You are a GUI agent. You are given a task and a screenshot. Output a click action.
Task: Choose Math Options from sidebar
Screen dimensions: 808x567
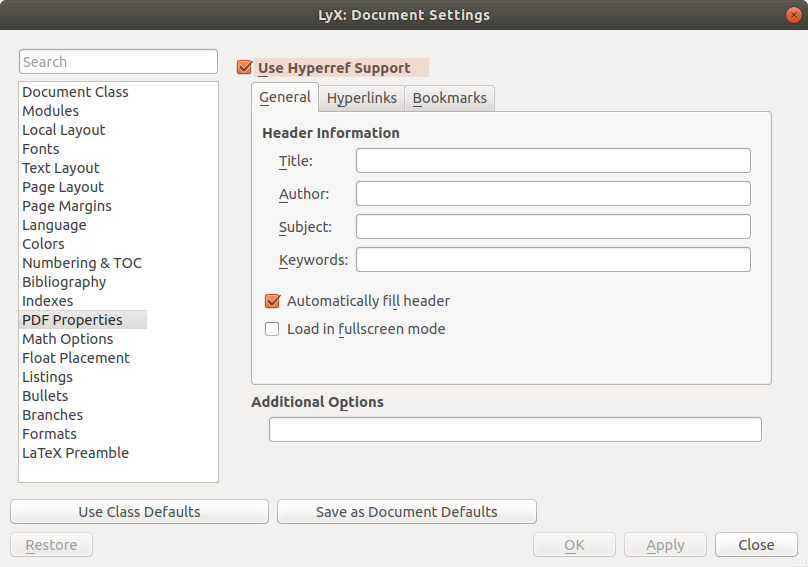point(67,339)
